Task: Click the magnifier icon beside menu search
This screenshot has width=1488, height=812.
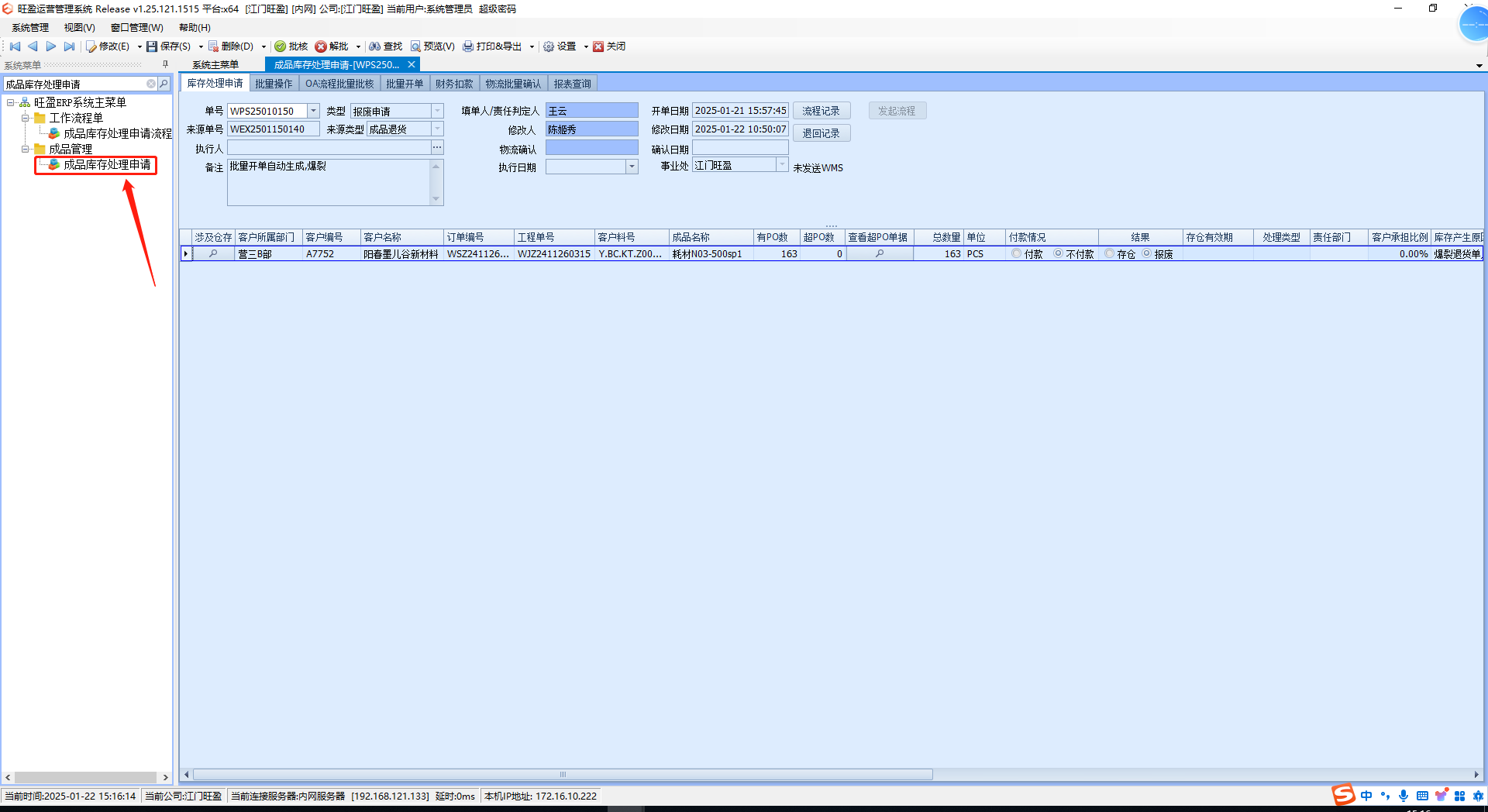Action: coord(164,84)
